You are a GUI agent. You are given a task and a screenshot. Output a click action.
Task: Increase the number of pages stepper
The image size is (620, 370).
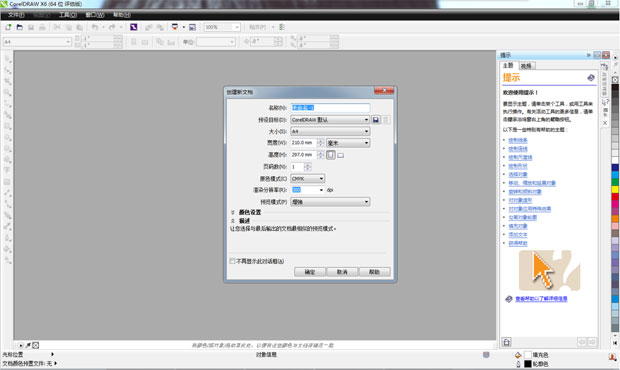(308, 165)
